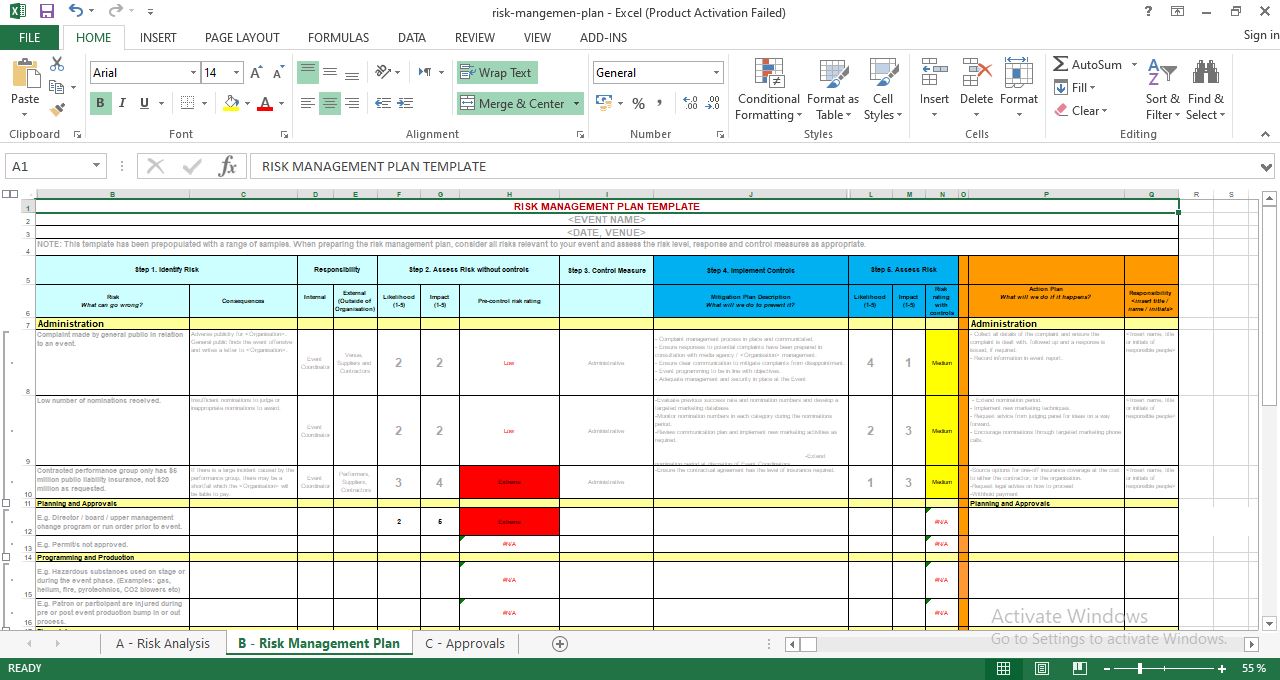Open Conditional Formatting menu

click(768, 90)
